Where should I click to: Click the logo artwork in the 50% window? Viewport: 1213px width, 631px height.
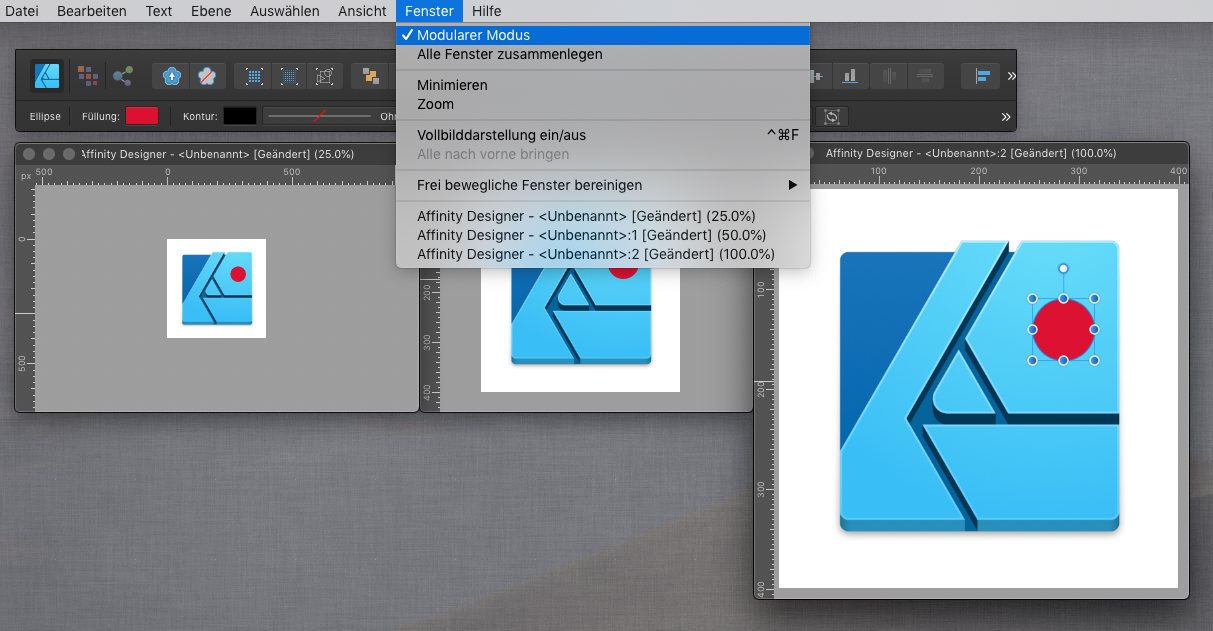coord(581,315)
